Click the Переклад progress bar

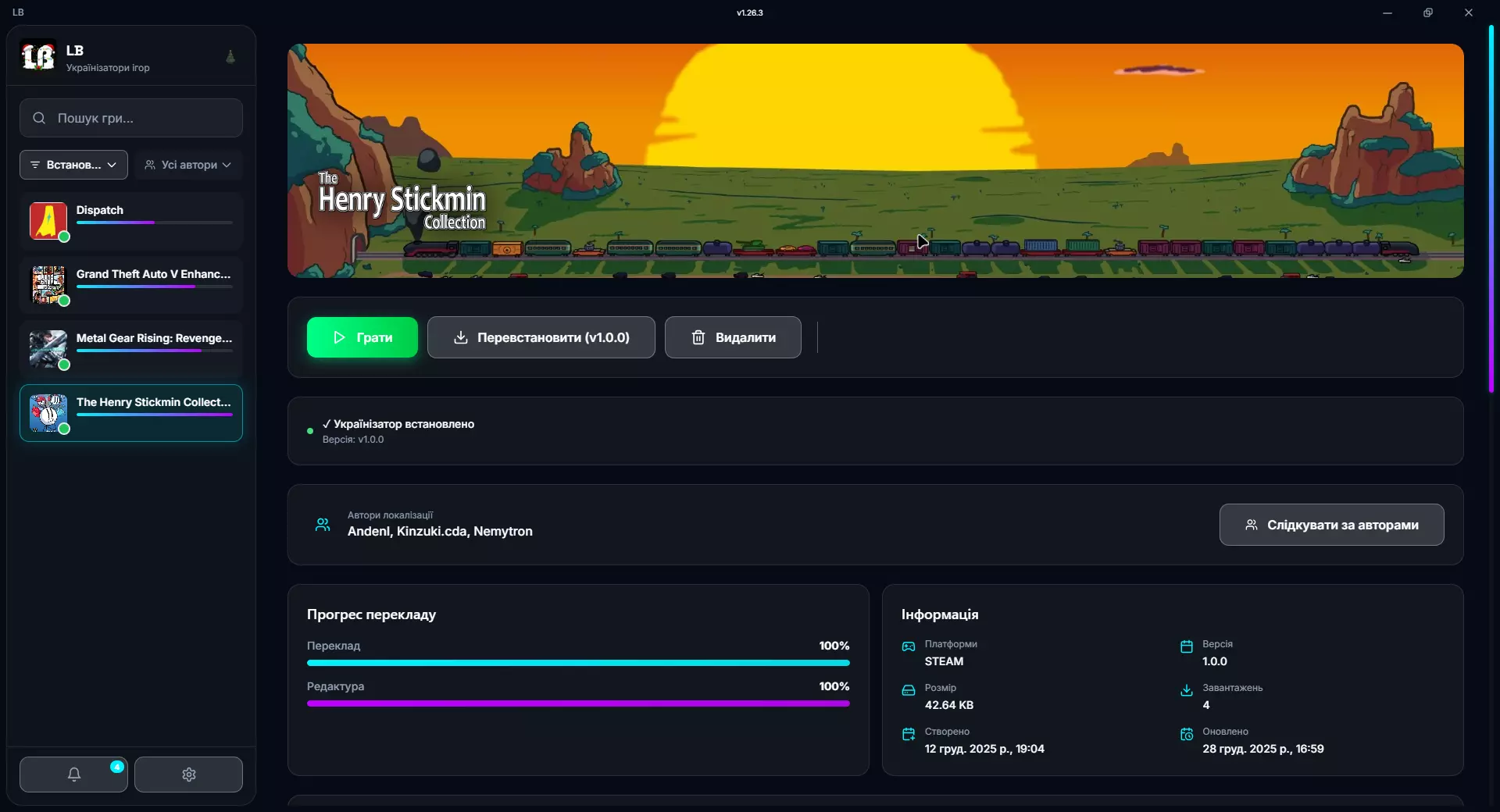click(x=578, y=663)
